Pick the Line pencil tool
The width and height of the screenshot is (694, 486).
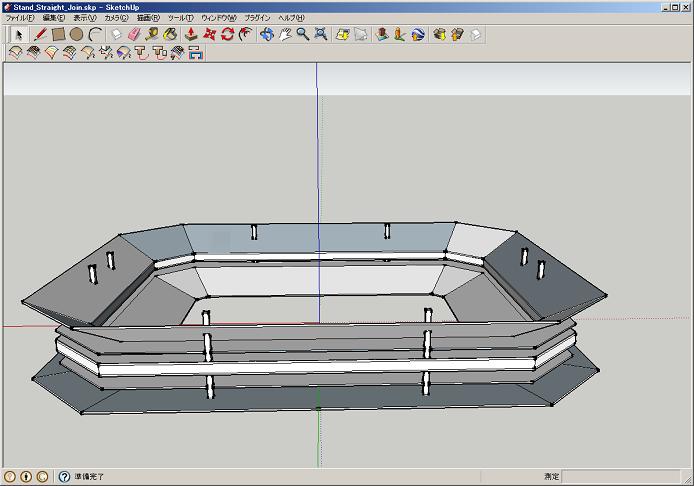pyautogui.click(x=41, y=34)
